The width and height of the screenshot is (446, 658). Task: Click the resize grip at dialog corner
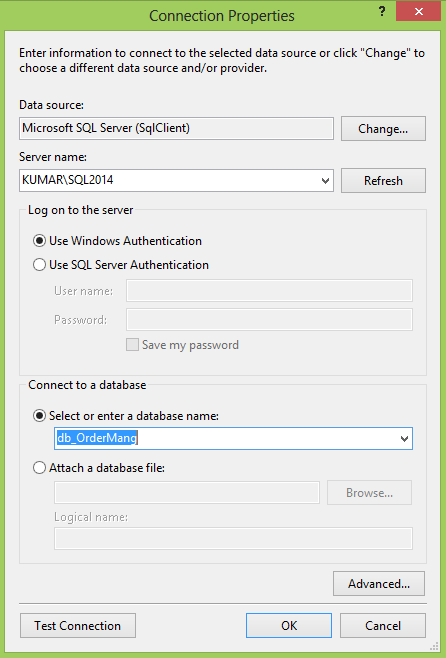tap(434, 646)
